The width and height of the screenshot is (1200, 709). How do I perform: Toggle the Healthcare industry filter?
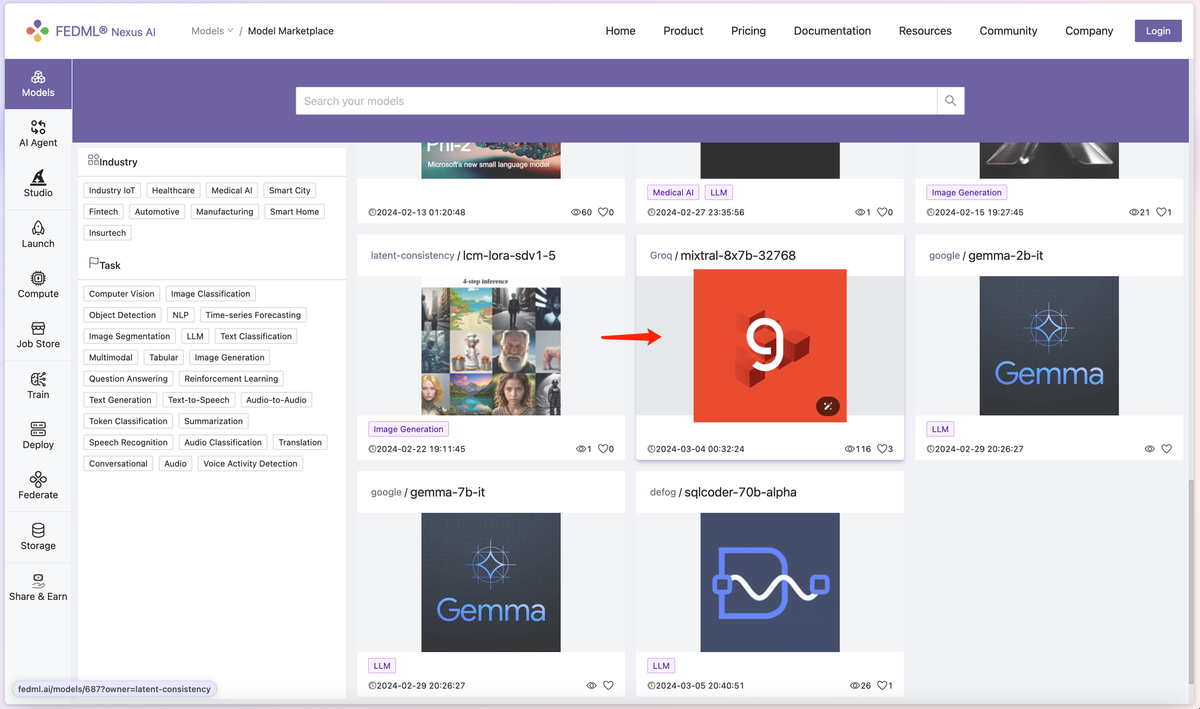click(172, 190)
